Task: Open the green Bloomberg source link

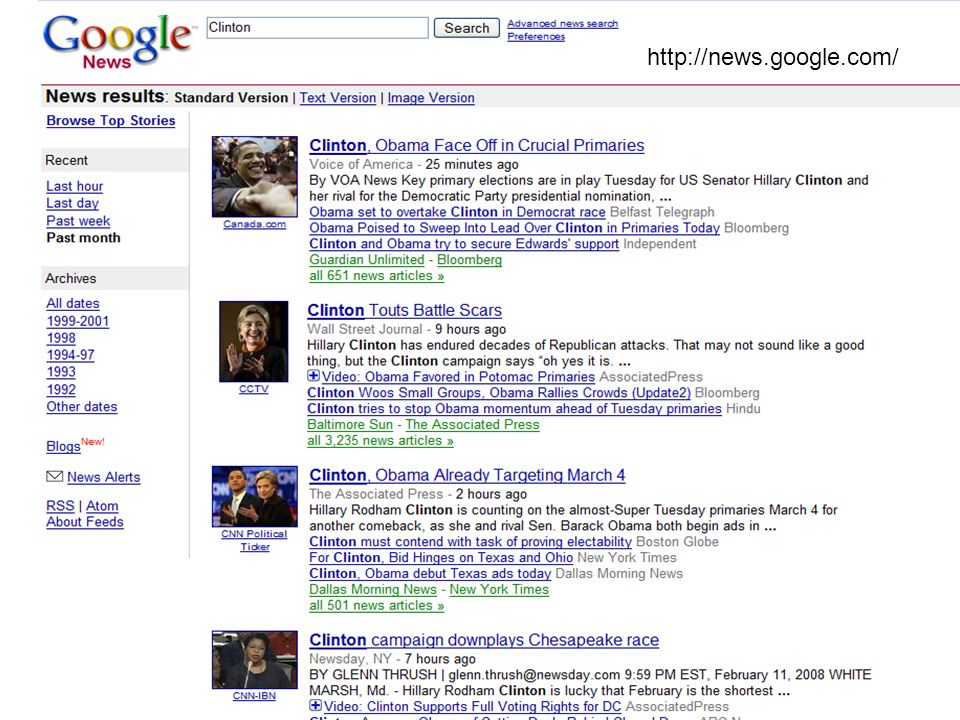Action: [470, 260]
